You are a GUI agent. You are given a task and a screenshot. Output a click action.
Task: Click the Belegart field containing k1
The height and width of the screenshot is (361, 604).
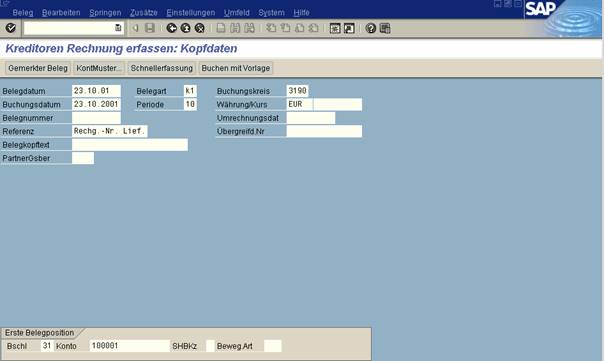(190, 91)
